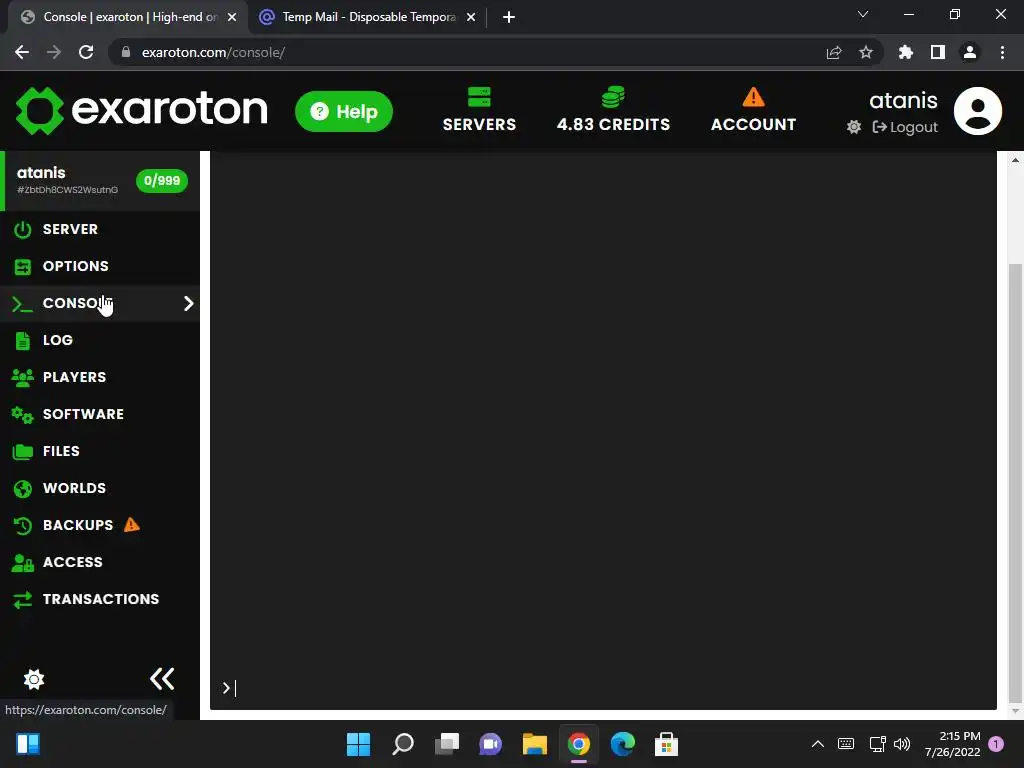Viewport: 1024px width, 768px height.
Task: Open the Log page from the sidebar
Action: [100, 340]
